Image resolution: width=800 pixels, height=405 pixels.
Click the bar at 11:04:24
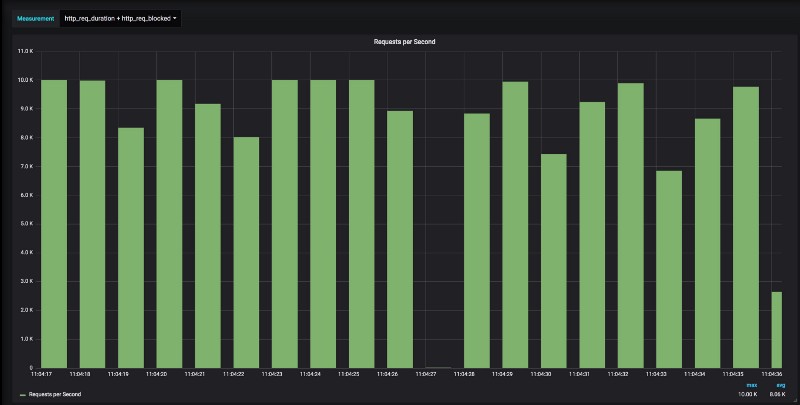tap(323, 224)
